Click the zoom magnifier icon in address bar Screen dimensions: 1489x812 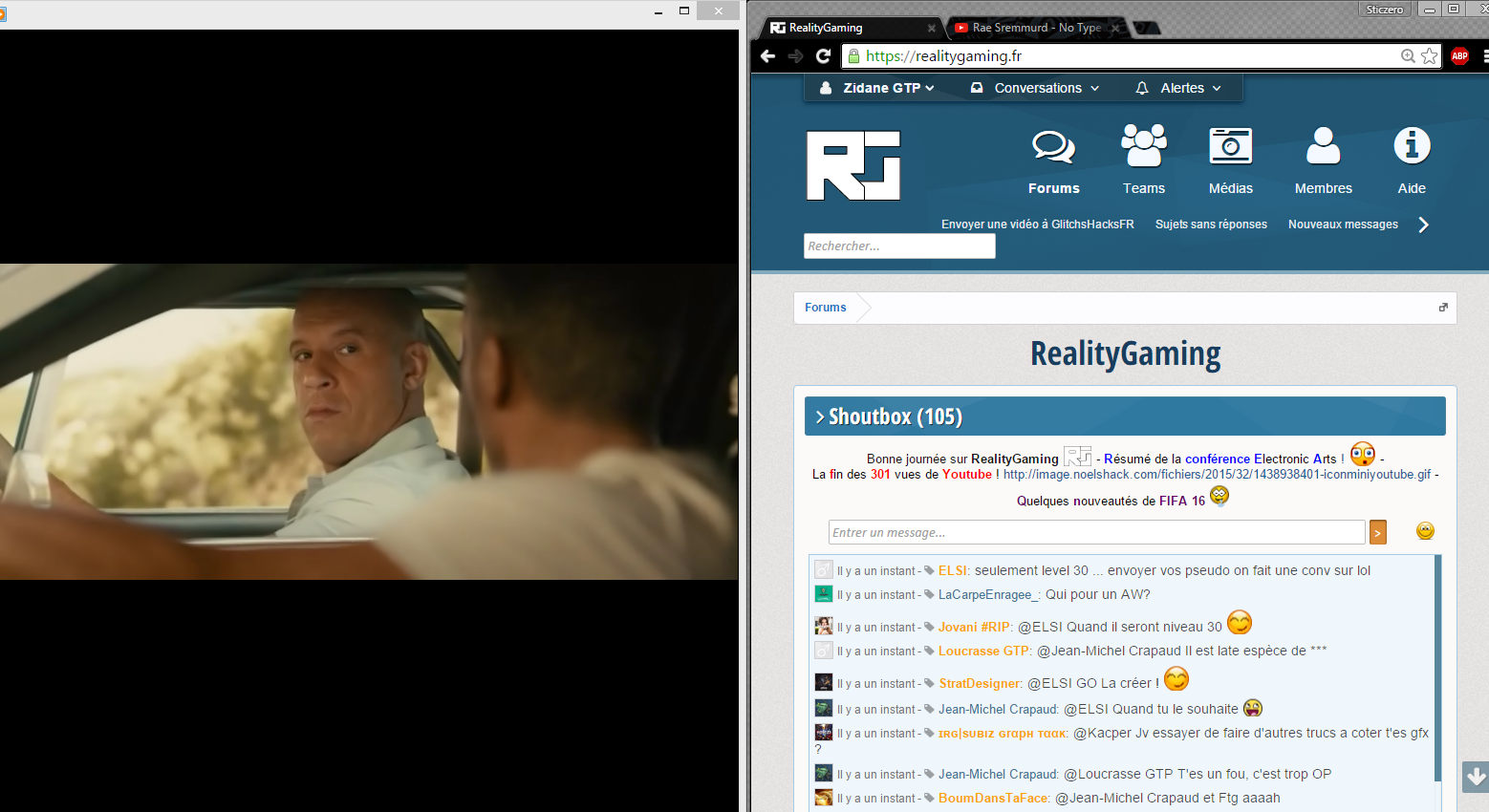pos(1407,56)
